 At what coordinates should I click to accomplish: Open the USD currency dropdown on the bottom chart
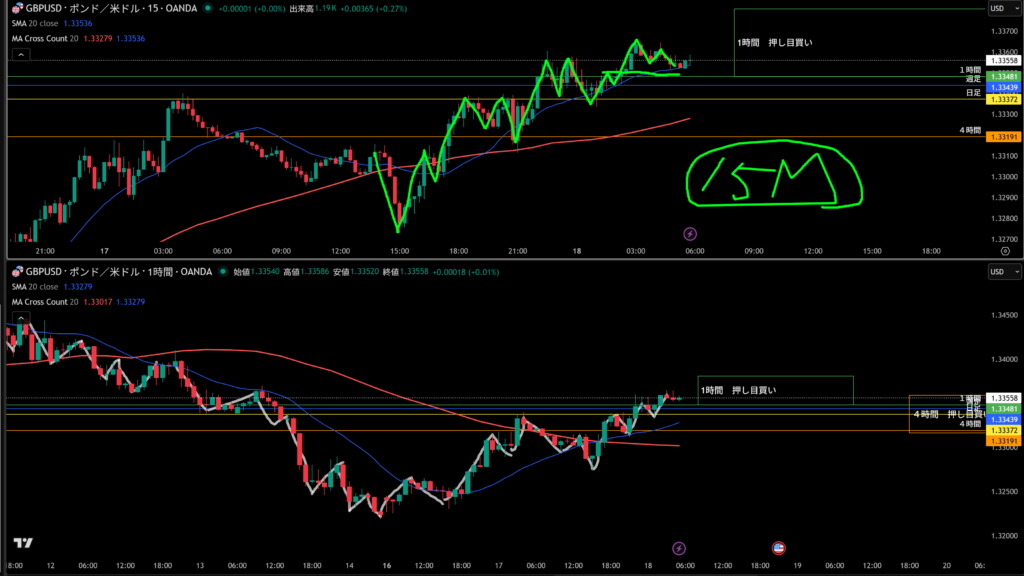(1003, 271)
